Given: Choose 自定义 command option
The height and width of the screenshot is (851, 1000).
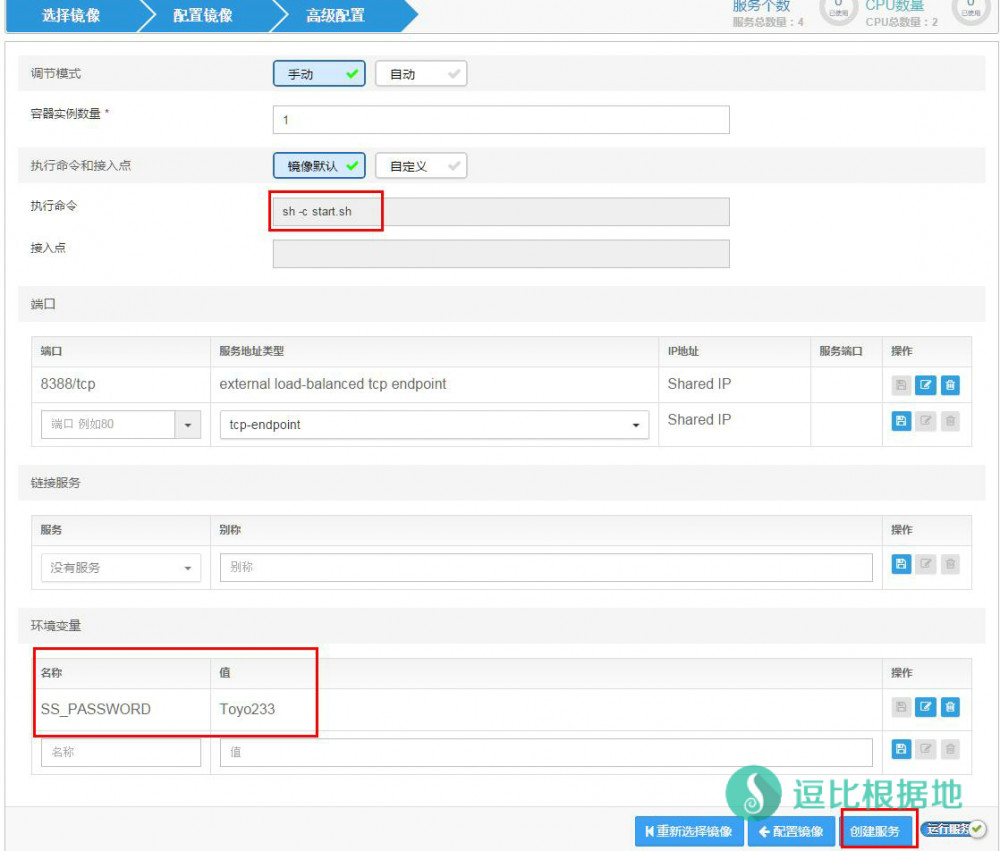Looking at the screenshot, I should pos(421,166).
